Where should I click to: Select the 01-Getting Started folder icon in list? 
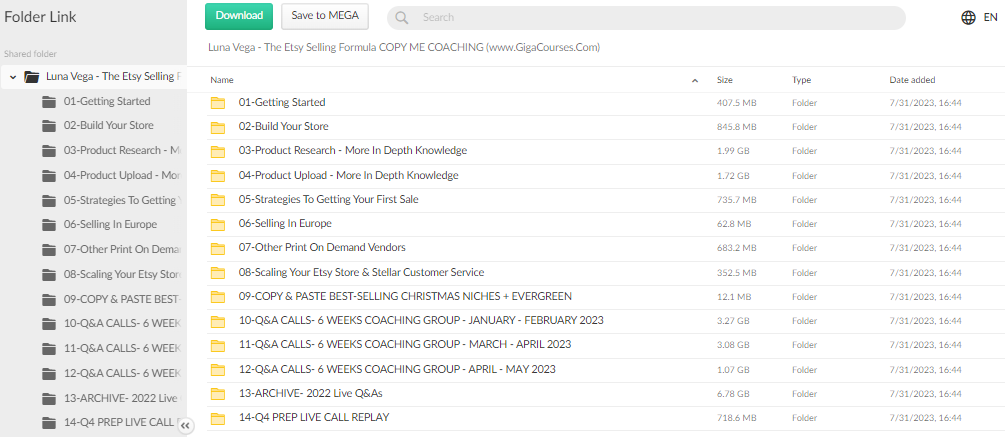click(218, 103)
